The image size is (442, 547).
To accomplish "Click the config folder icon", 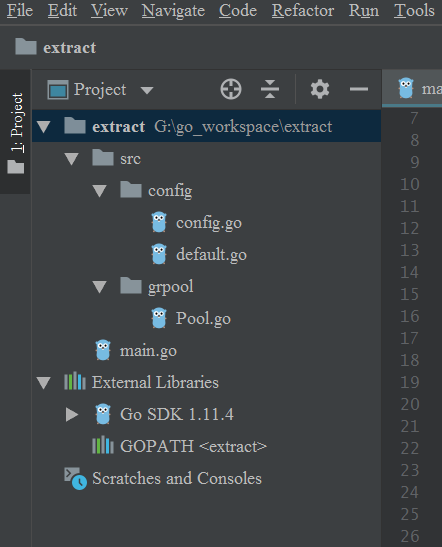I will 131,189.
